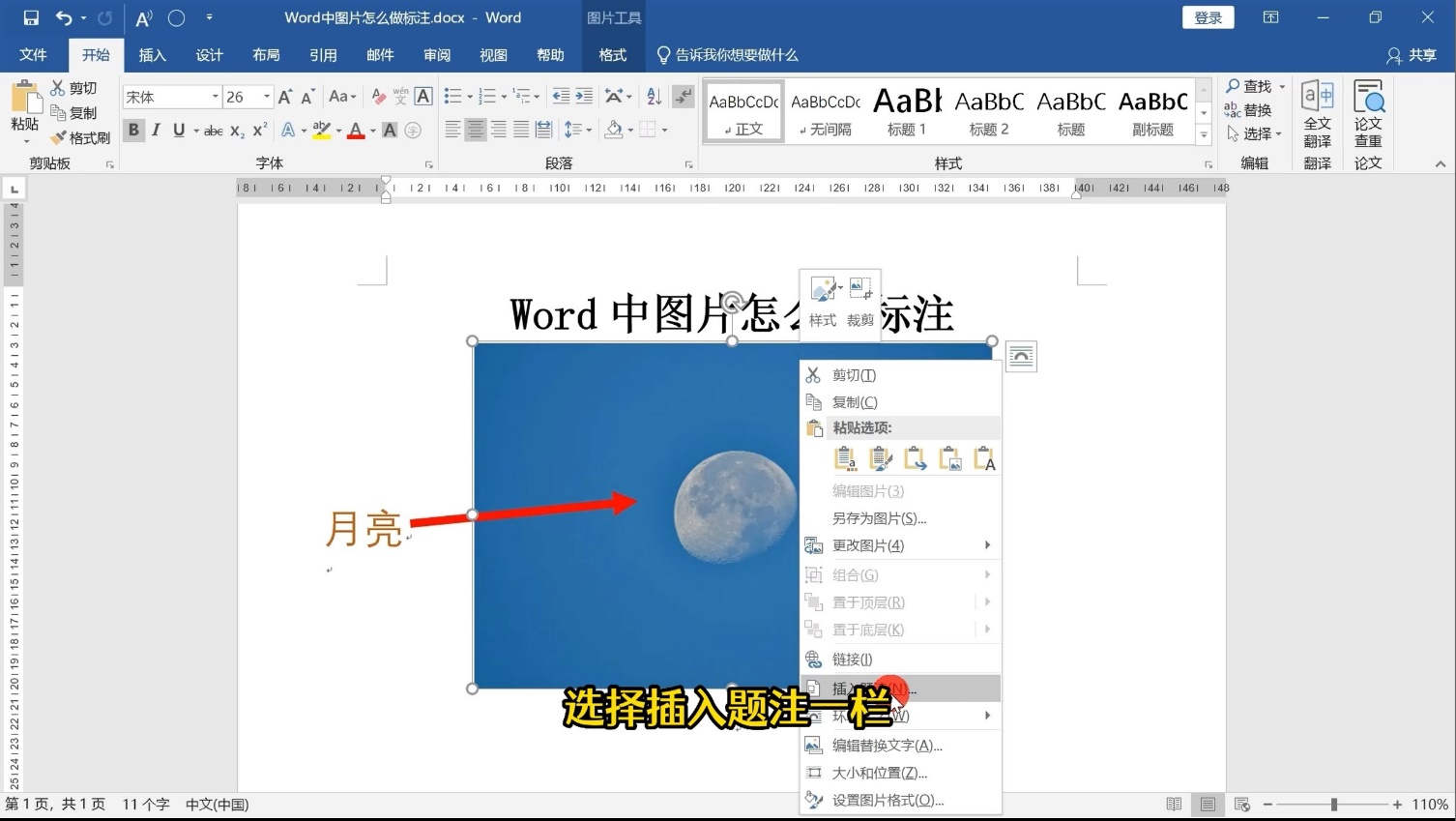
Task: Save the document with the floppy disk icon
Action: [x=31, y=17]
